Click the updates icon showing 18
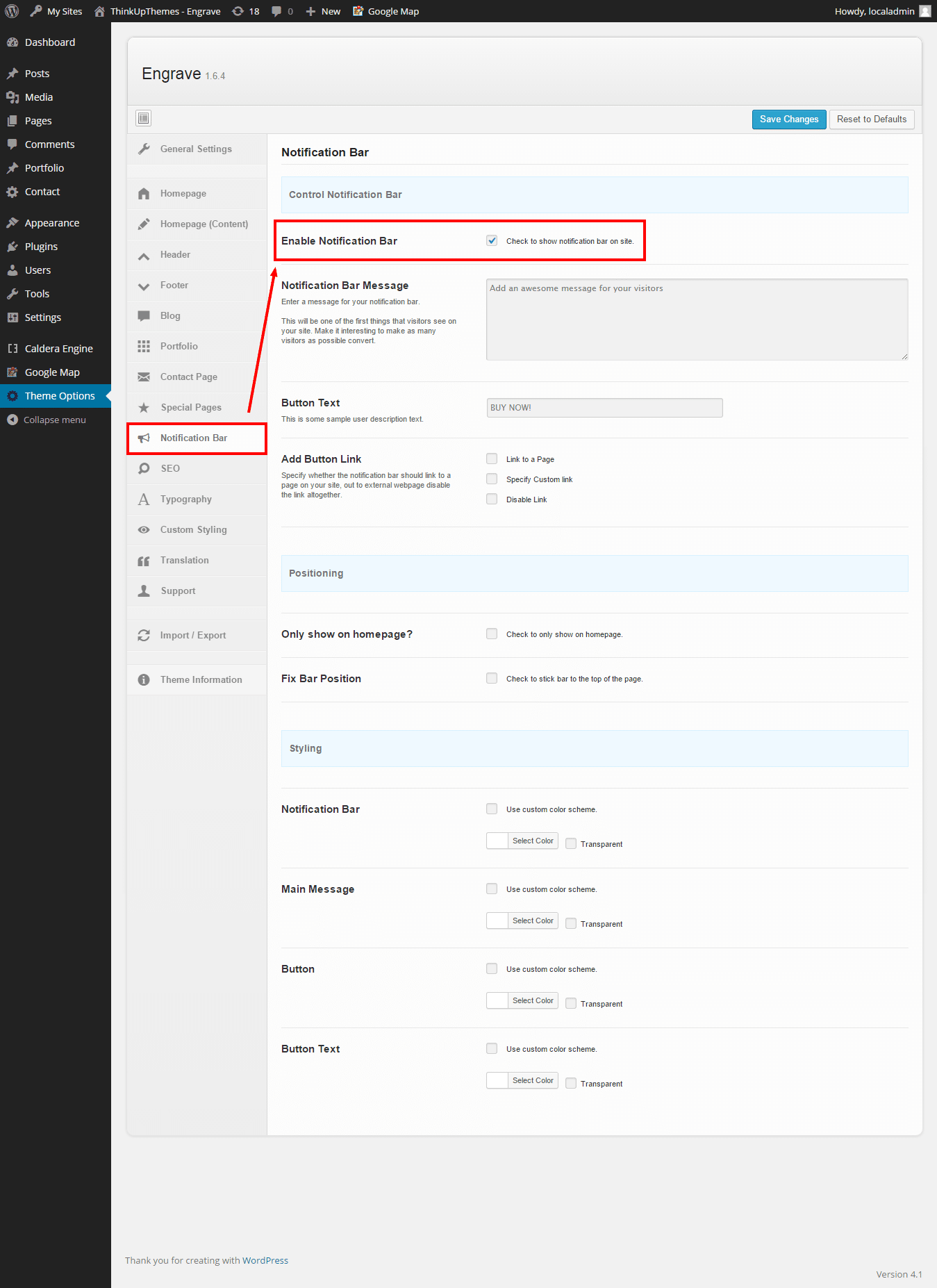937x1288 pixels. click(x=238, y=11)
